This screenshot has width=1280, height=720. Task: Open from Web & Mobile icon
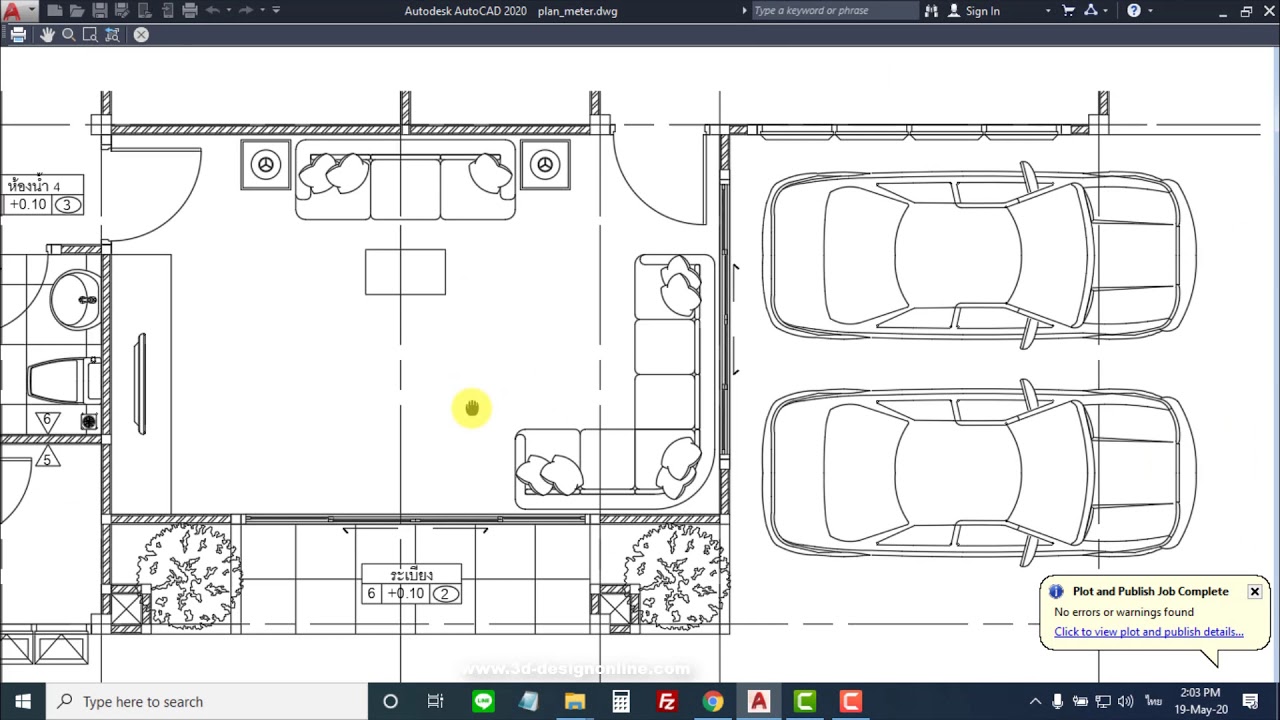point(144,10)
